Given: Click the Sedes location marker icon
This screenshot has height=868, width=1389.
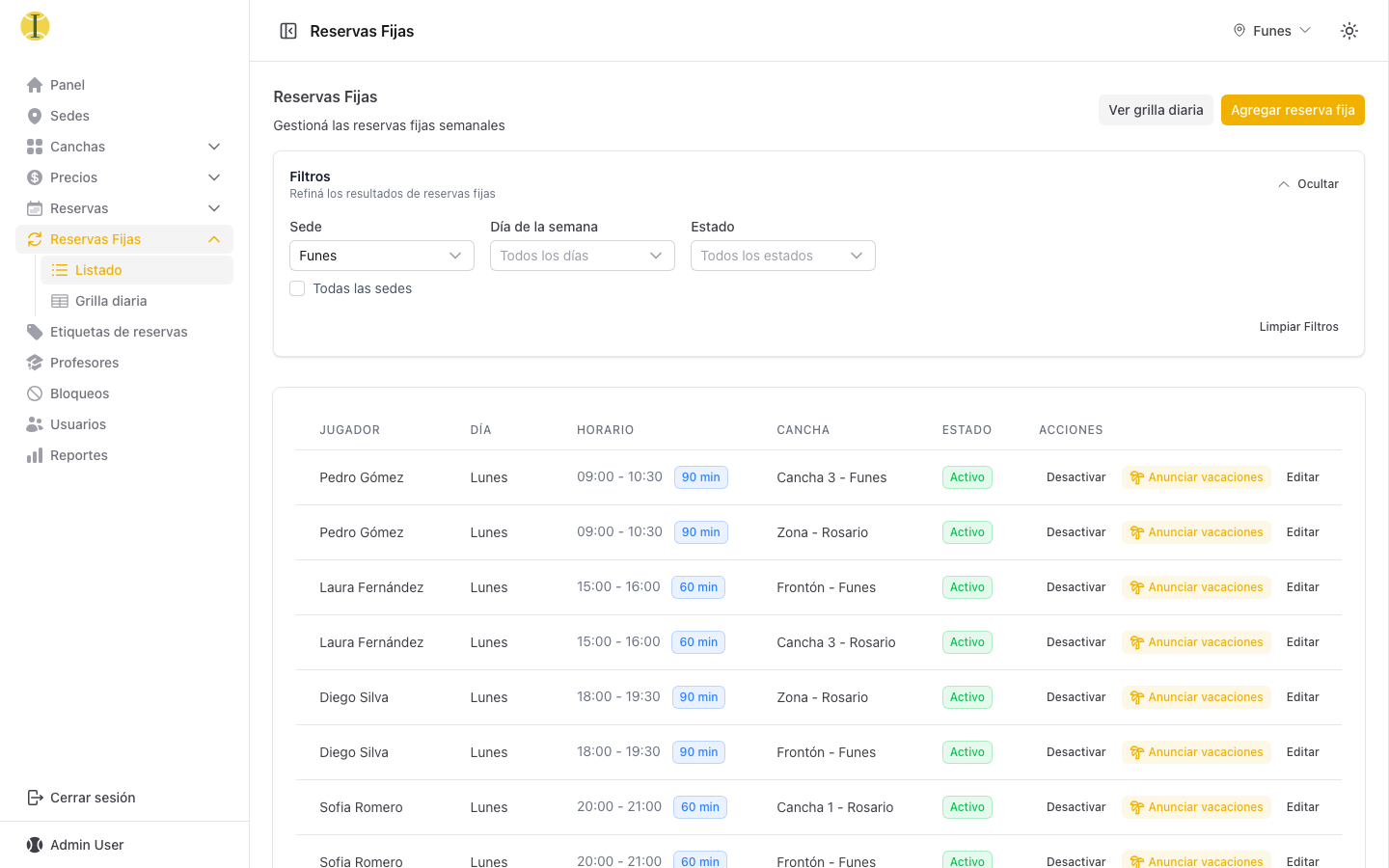Looking at the screenshot, I should coord(35,116).
